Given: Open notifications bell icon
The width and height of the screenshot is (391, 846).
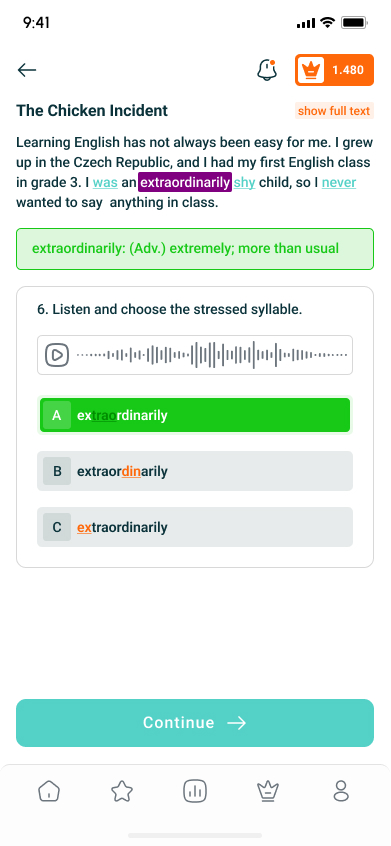Looking at the screenshot, I should [x=266, y=70].
